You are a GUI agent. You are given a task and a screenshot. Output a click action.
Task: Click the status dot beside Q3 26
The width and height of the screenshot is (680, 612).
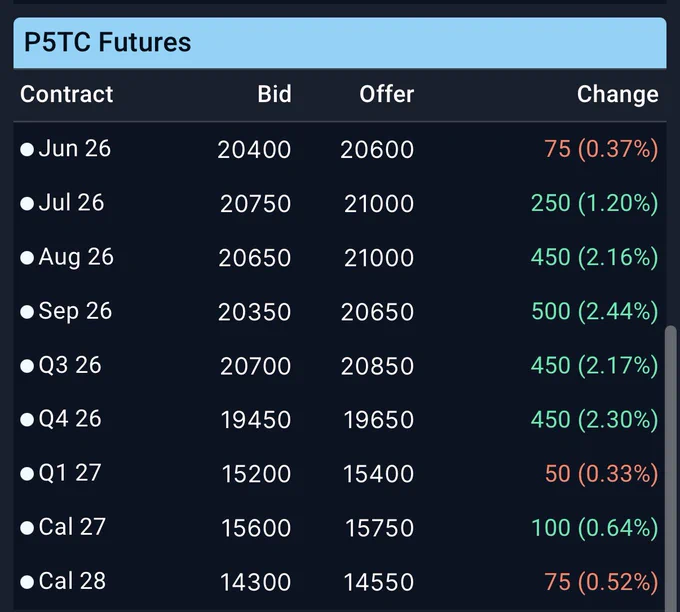[x=27, y=366]
